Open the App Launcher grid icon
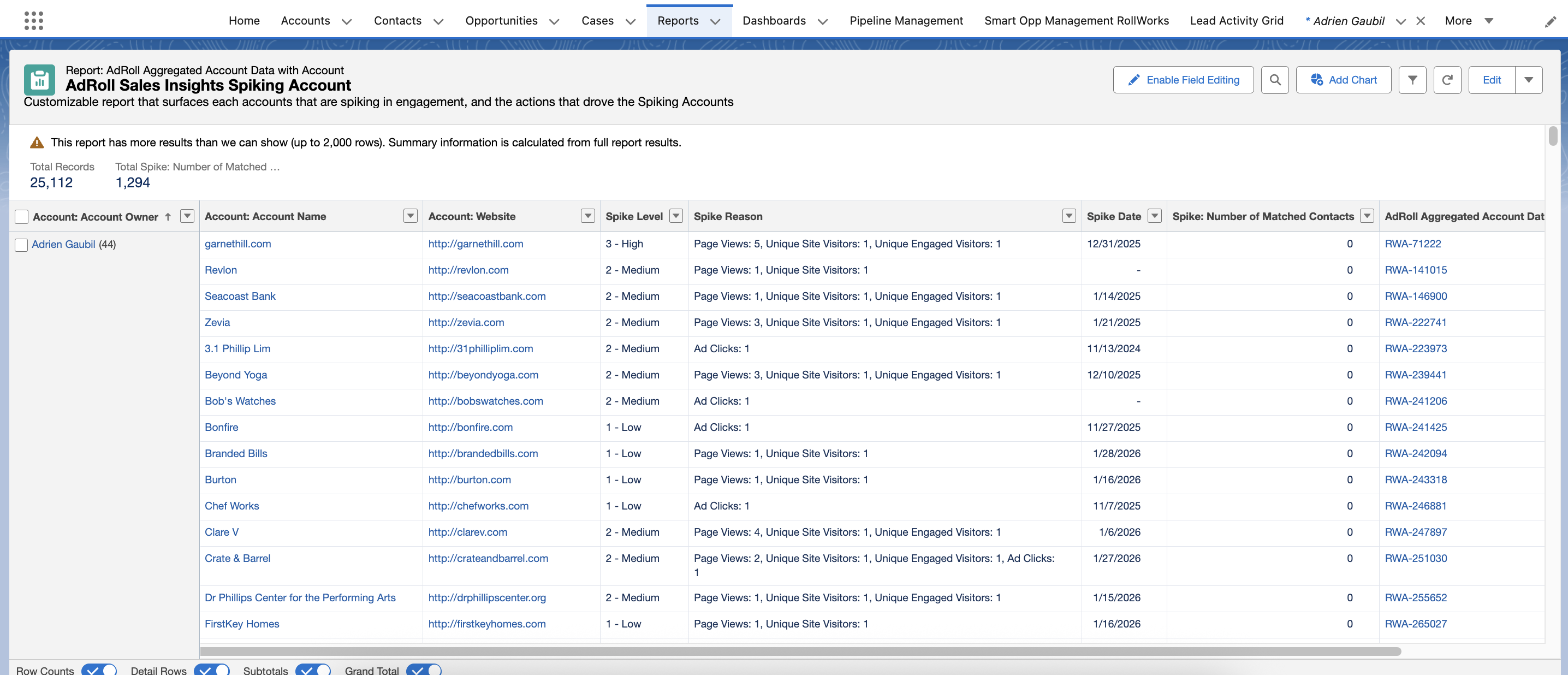Screen dimensions: 1568x675 (33, 21)
